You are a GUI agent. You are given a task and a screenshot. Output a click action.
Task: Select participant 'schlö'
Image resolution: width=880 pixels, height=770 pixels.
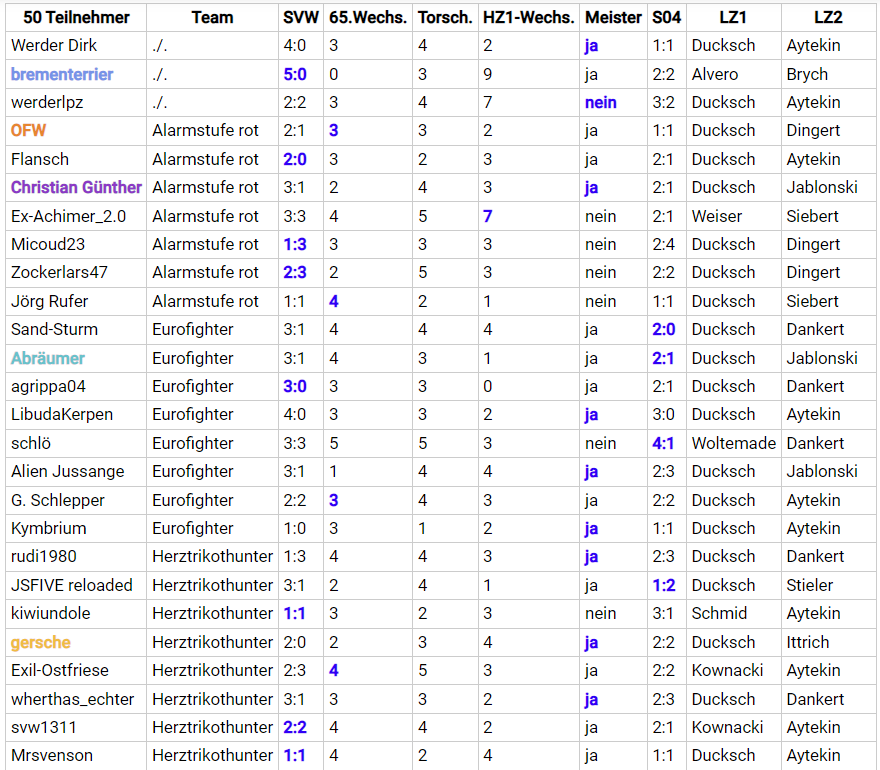[x=31, y=443]
